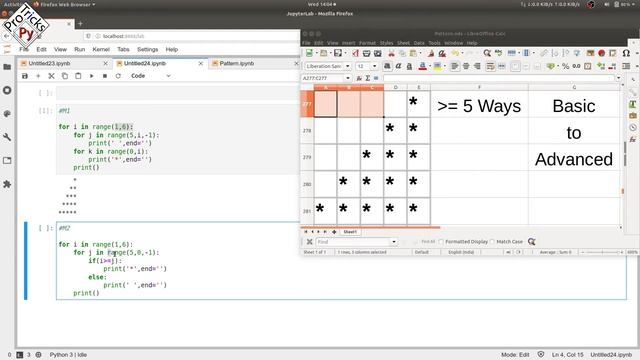Toggle underline formatting in Calc
Screen dimensions: 640x360
tap(409, 66)
